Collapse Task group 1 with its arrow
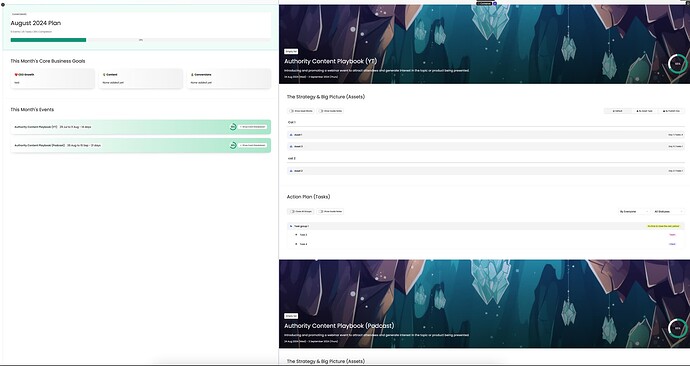 point(291,226)
